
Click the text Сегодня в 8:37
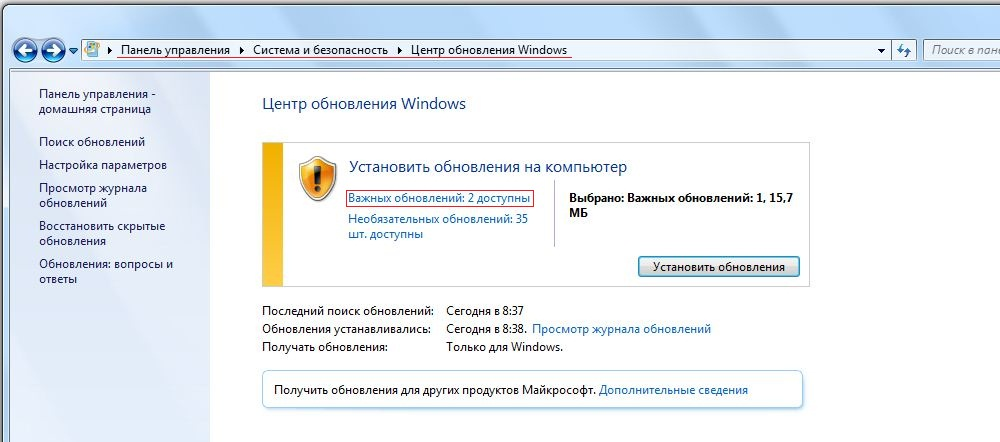[485, 311]
